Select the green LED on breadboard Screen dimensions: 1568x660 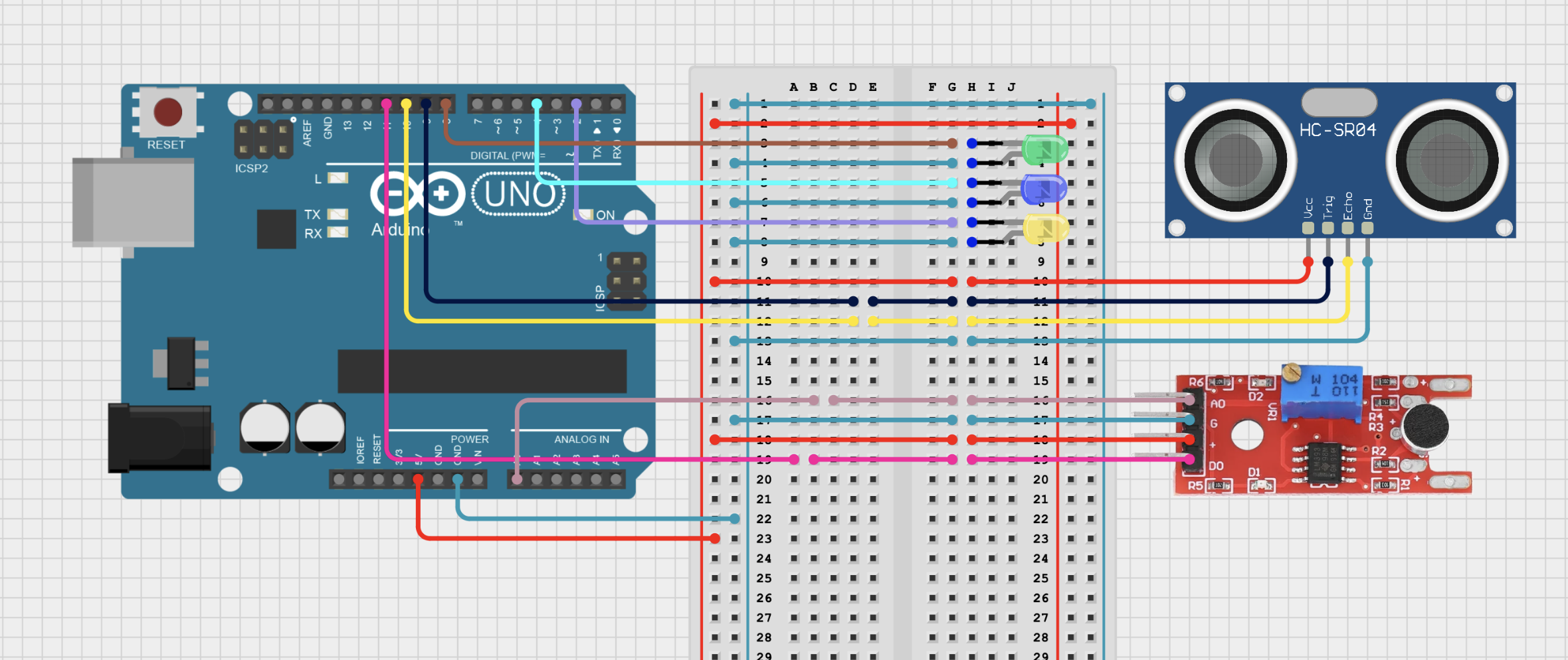(x=1044, y=150)
